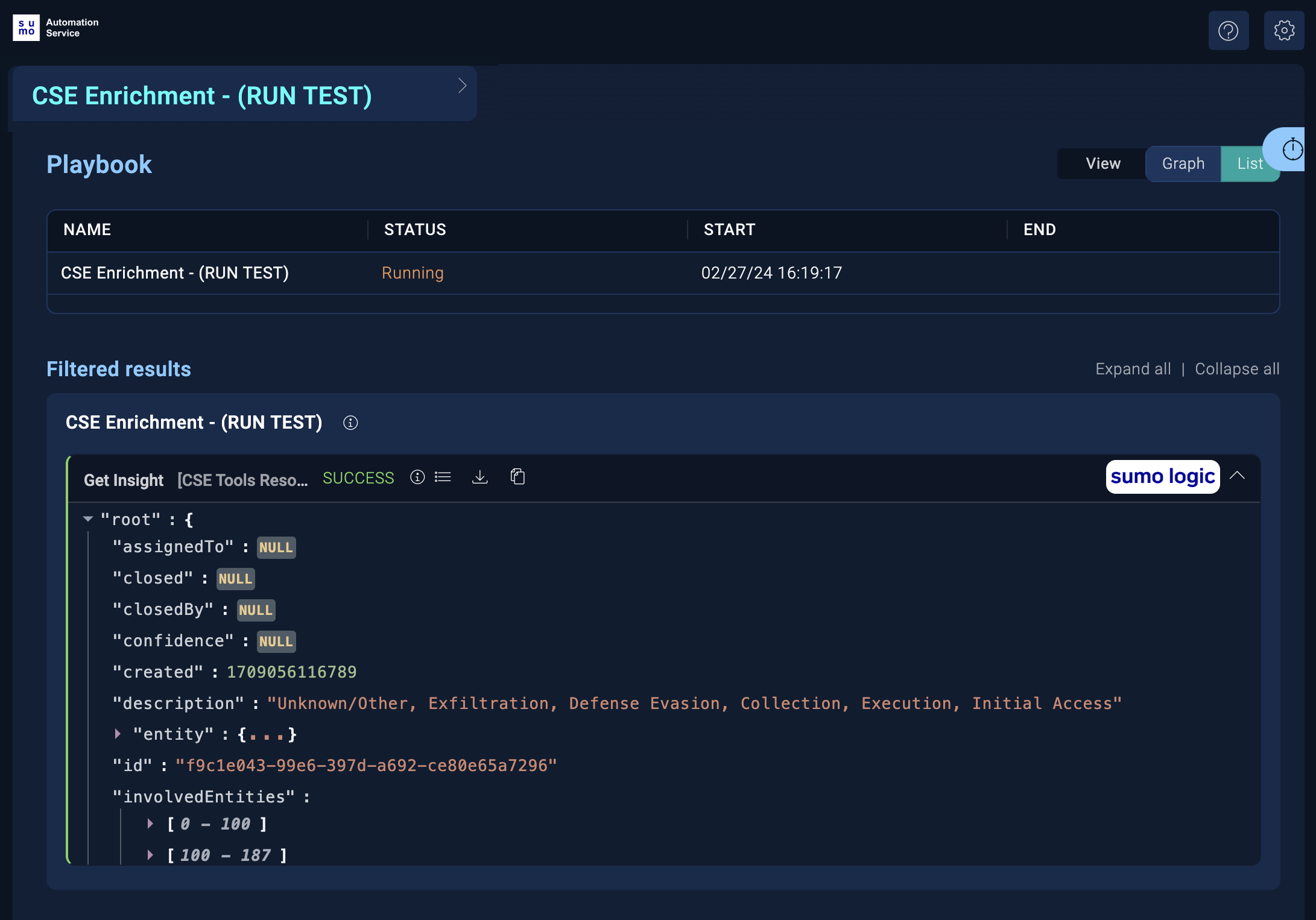
Task: Copy the Get Insight output to clipboard
Action: coord(517,477)
